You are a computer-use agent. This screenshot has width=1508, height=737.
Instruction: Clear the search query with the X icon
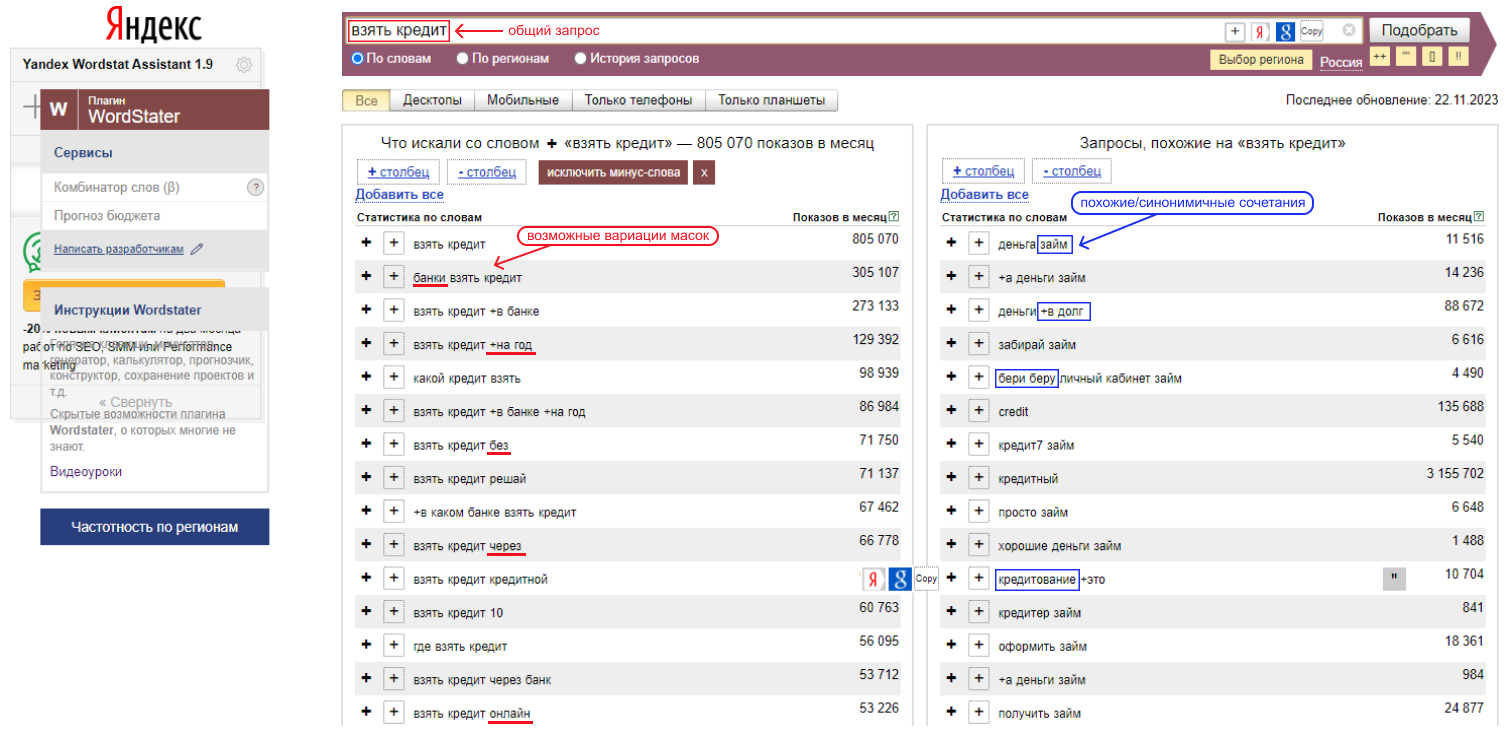(x=1348, y=30)
